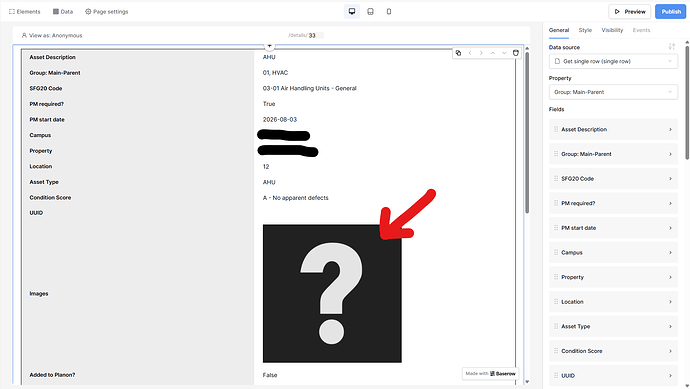
Task: Click preview scrollbar down arrow
Action: pyautogui.click(x=527, y=382)
